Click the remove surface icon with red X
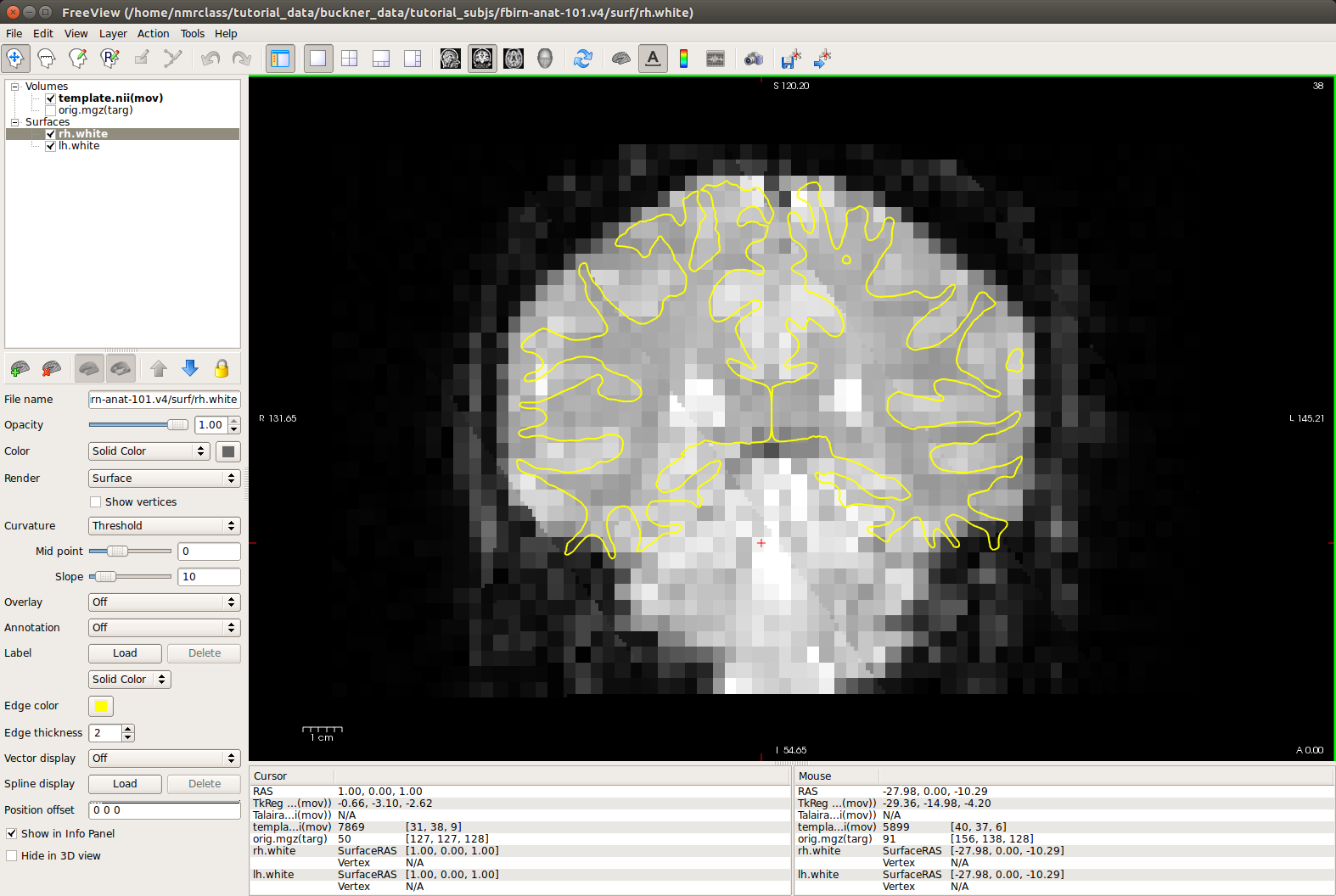1336x896 pixels. (52, 368)
